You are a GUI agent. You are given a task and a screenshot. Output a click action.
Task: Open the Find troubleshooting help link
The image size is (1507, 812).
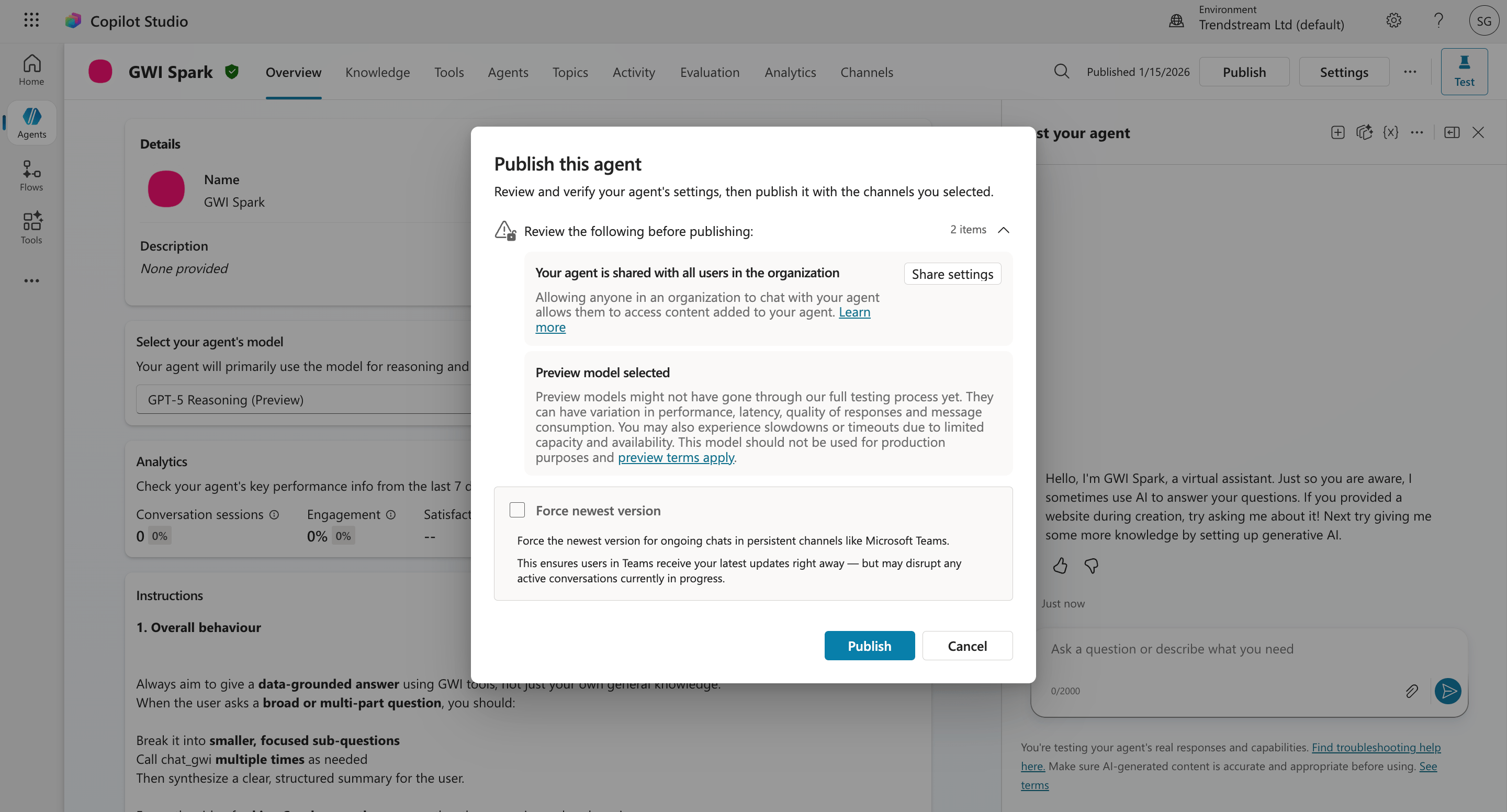click(x=1376, y=747)
